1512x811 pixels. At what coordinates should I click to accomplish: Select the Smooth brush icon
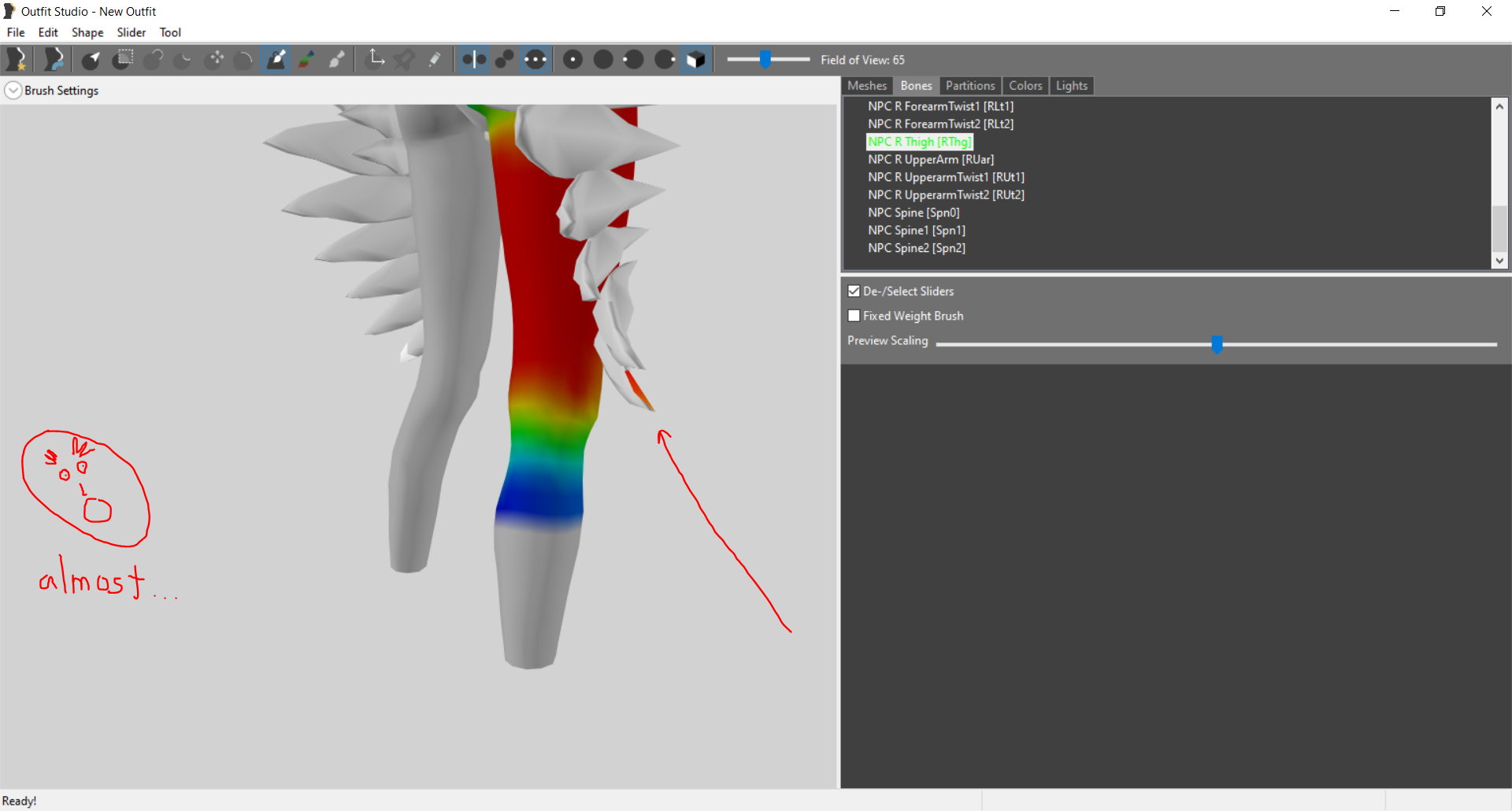[244, 59]
